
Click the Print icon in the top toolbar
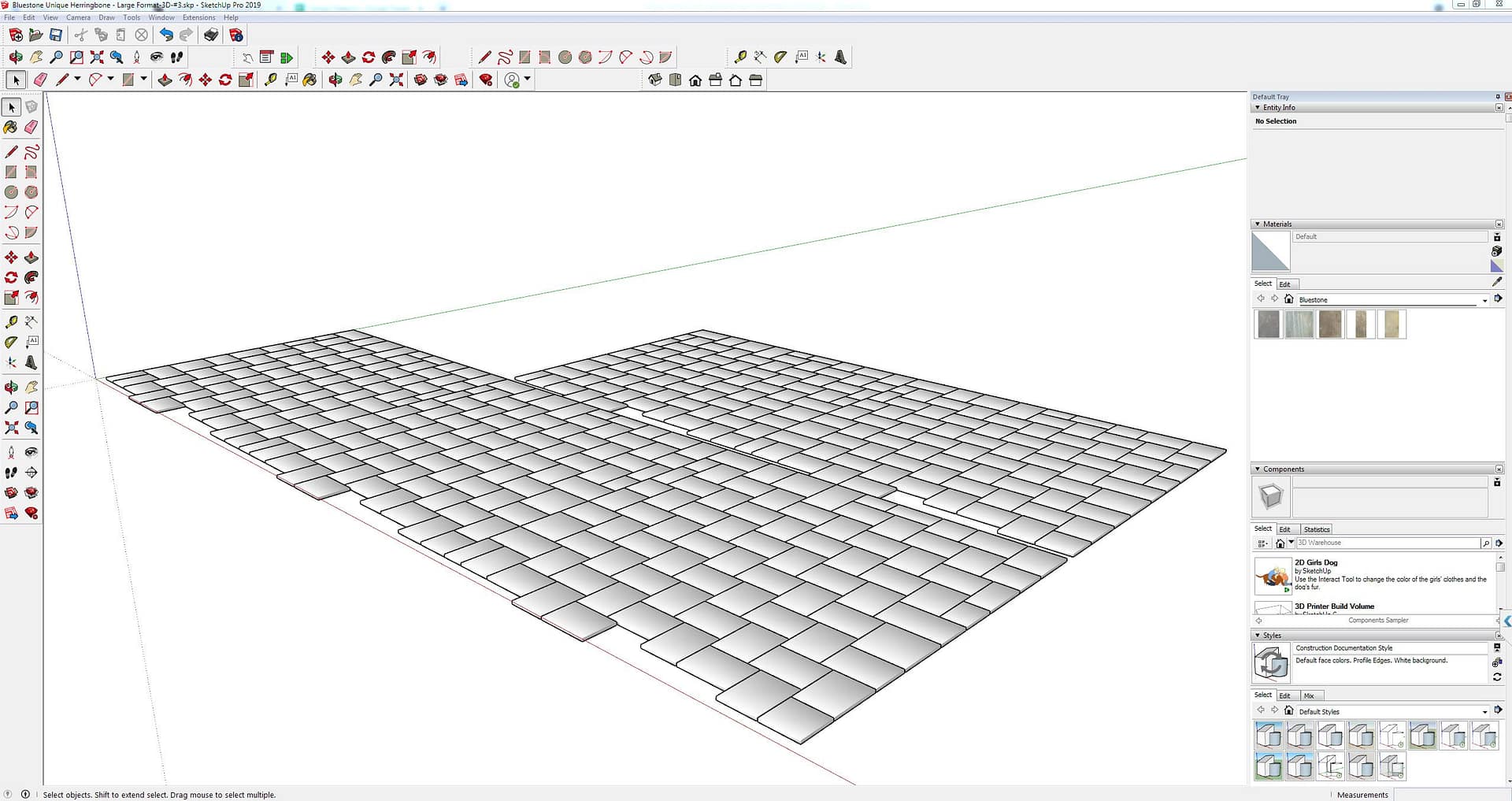pos(211,35)
